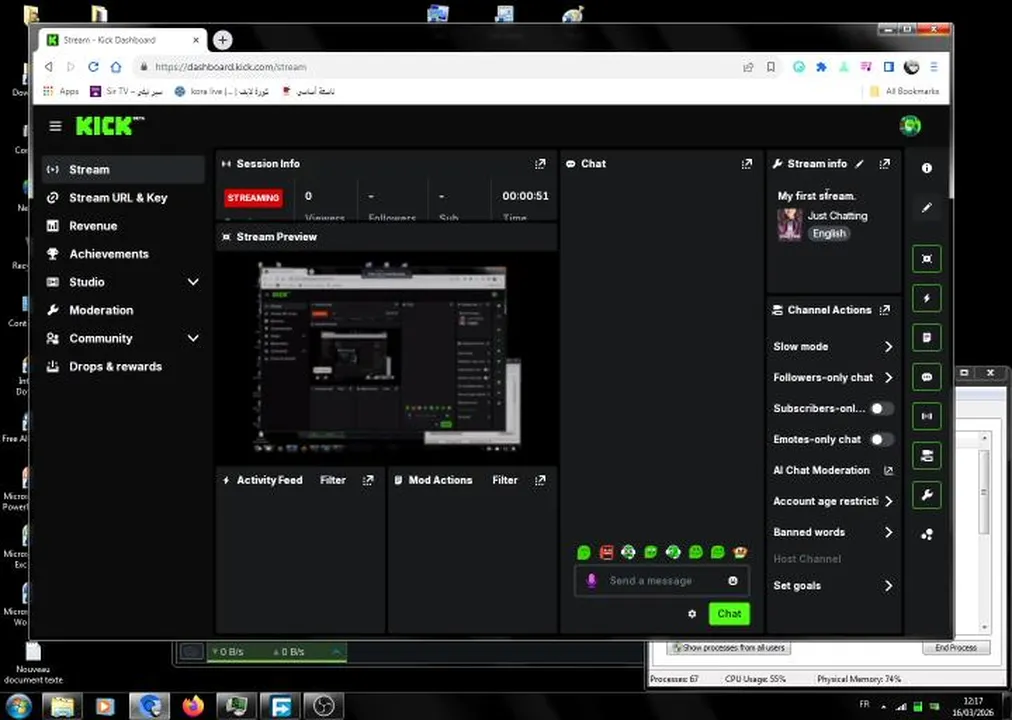
Task: Open Set goals options arrow
Action: (889, 586)
